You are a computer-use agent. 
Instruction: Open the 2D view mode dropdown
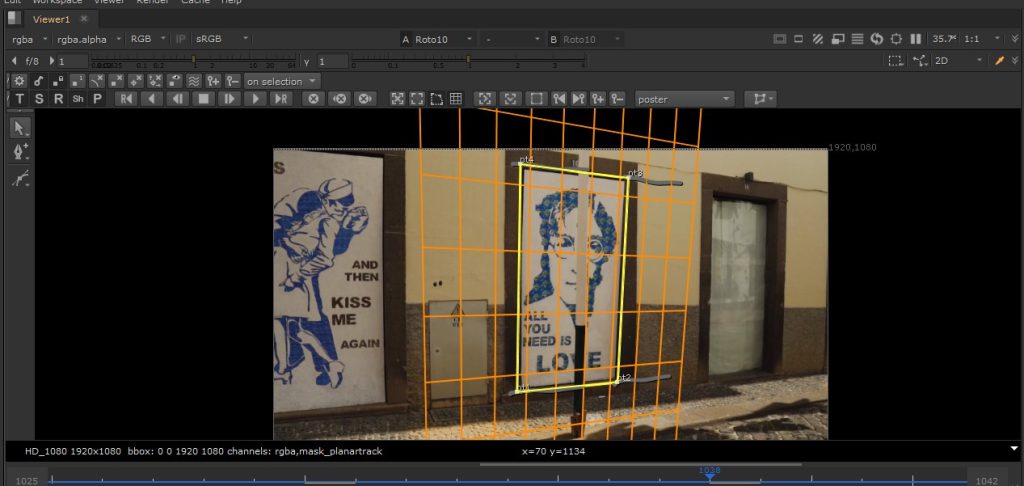(x=958, y=61)
